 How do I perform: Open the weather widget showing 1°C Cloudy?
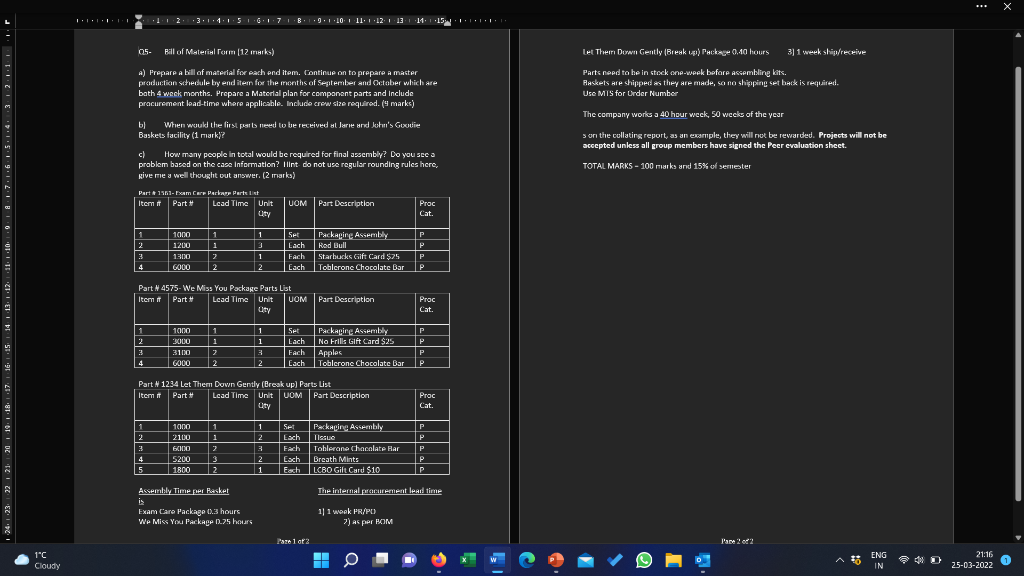[x=37, y=560]
